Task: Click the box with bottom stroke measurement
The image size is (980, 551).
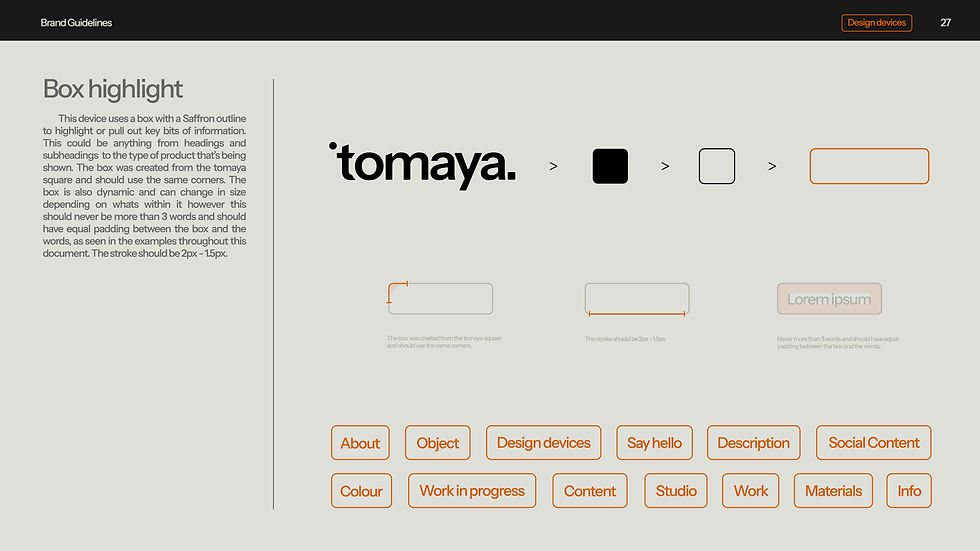Action: point(637,299)
